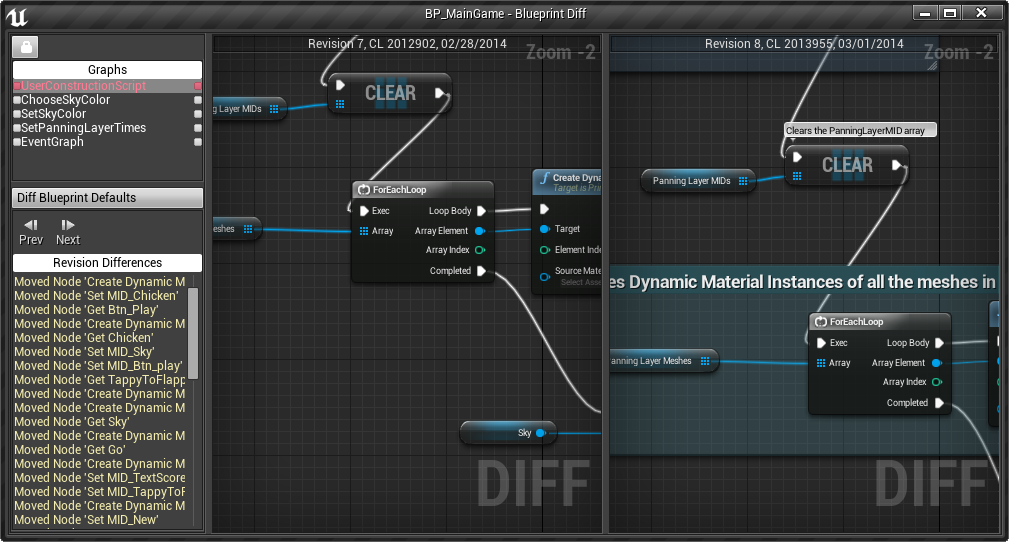The width and height of the screenshot is (1009, 542).
Task: Select 'Moved Node Set MID_Chicken' difference
Action: [x=96, y=296]
